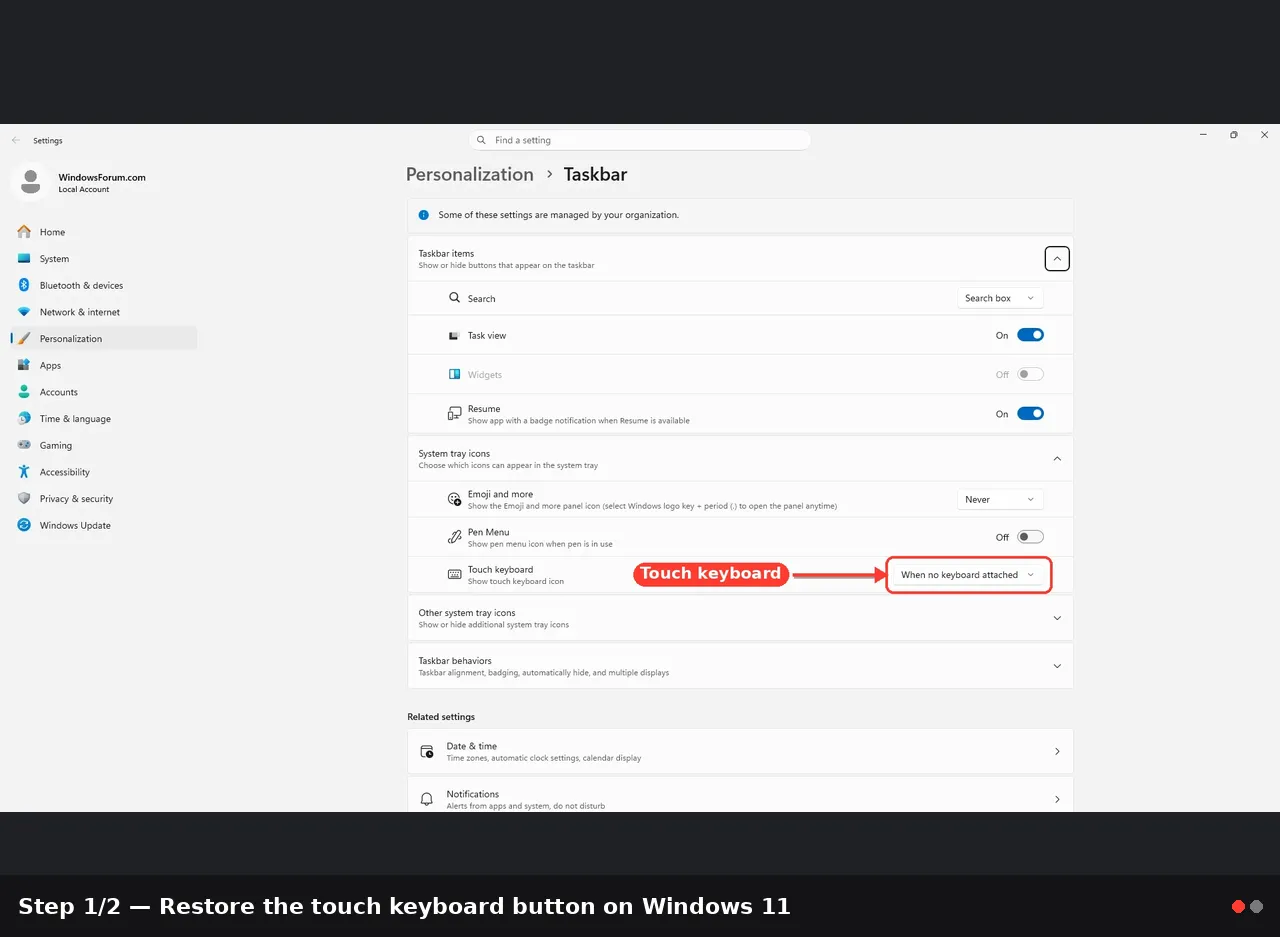Click the Date & time clock icon
The height and width of the screenshot is (937, 1280).
tap(427, 751)
